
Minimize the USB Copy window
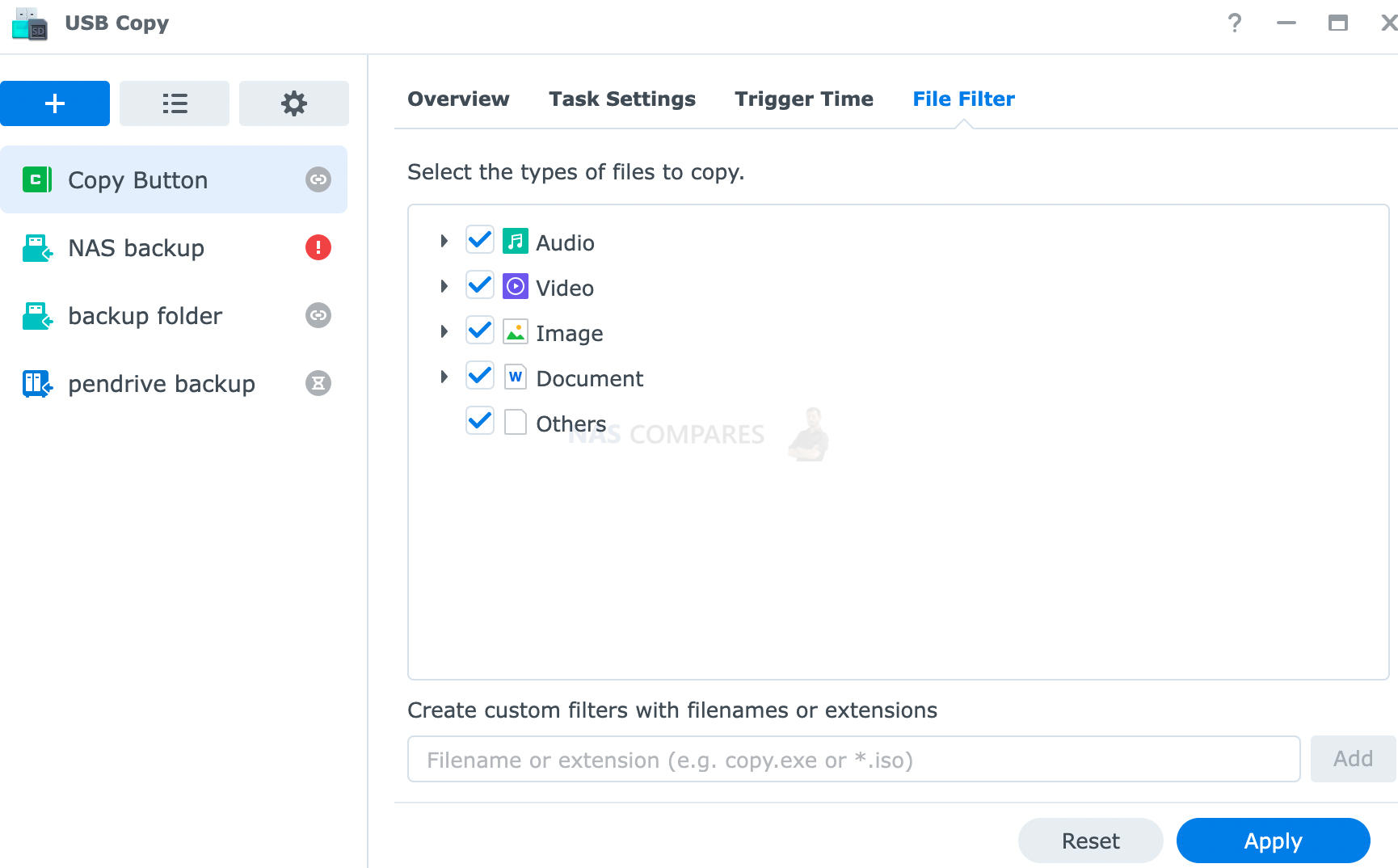point(1286,23)
